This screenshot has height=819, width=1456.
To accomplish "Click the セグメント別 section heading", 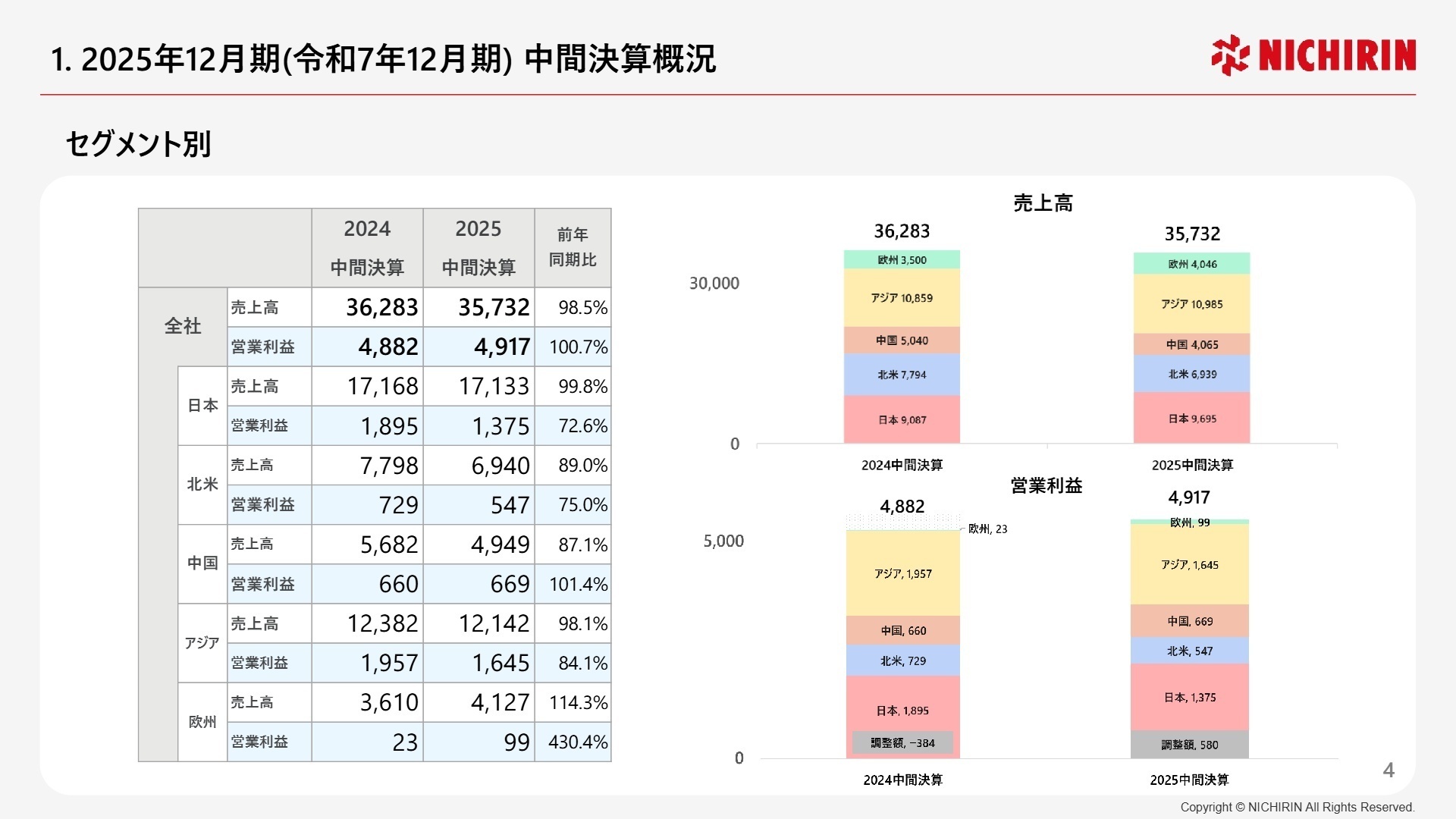I will pyautogui.click(x=140, y=141).
